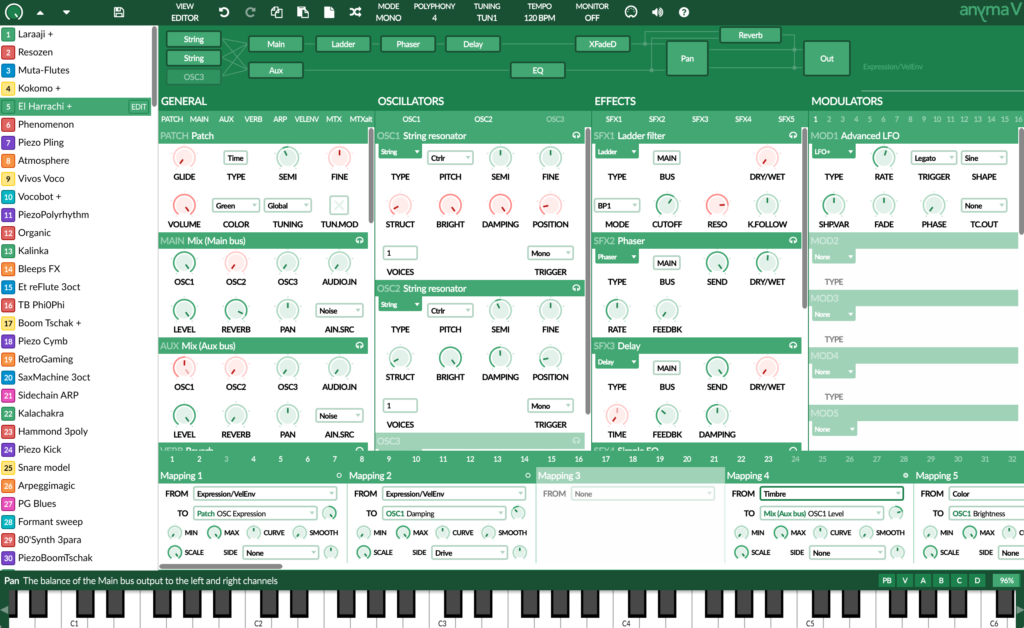Adjust the Patch VOLUME knob
This screenshot has height=628, width=1024.
click(184, 205)
